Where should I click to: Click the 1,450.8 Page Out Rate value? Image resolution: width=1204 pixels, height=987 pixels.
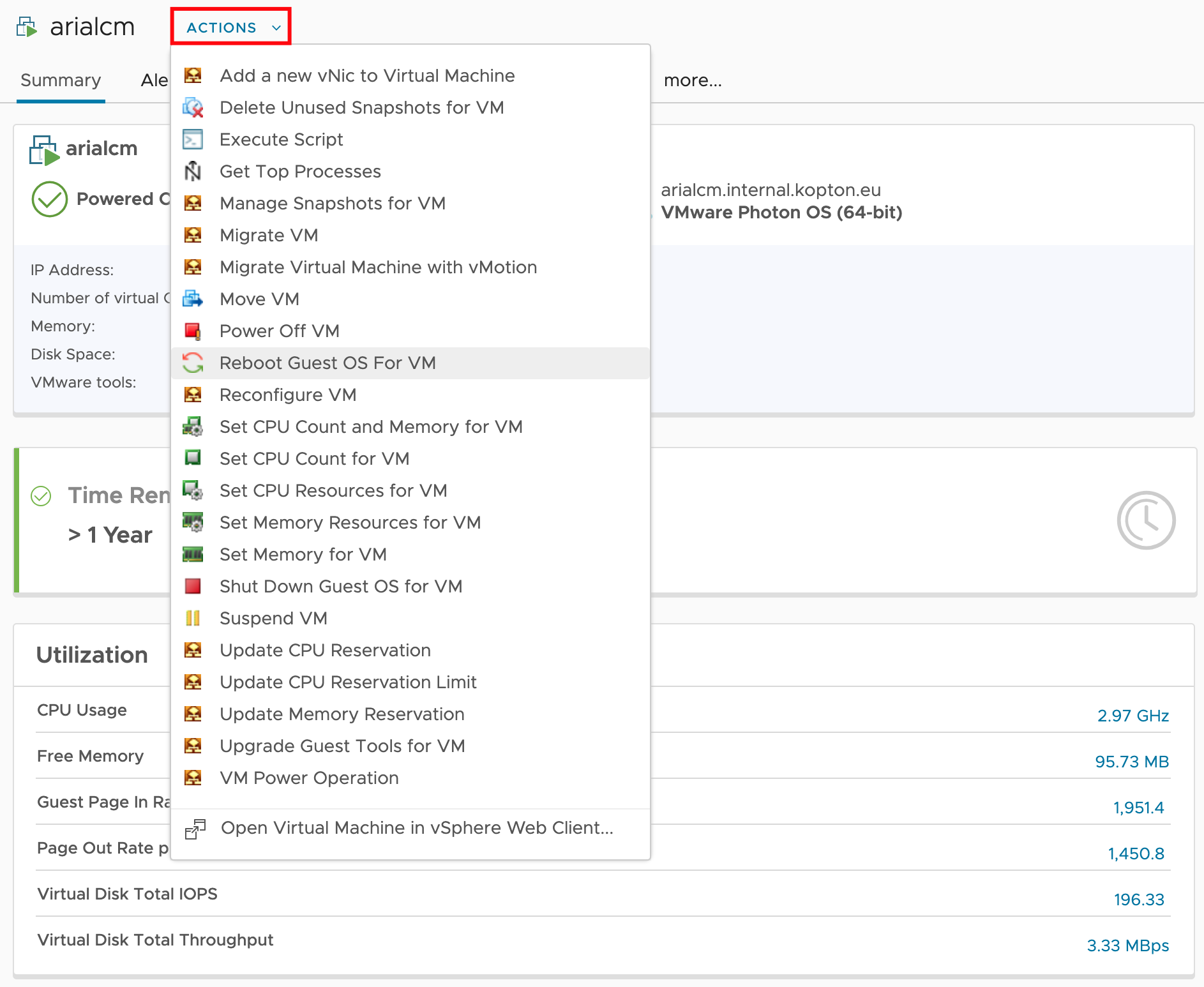(x=1136, y=854)
